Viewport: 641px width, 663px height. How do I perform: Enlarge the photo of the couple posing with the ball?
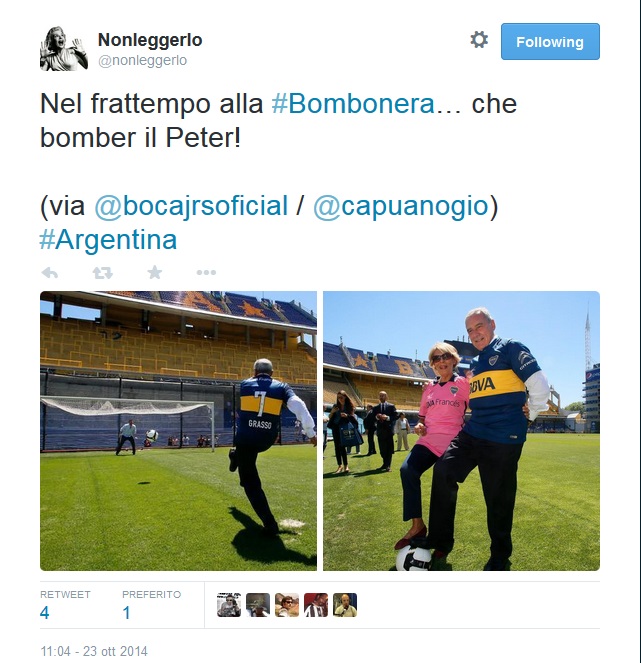461,431
